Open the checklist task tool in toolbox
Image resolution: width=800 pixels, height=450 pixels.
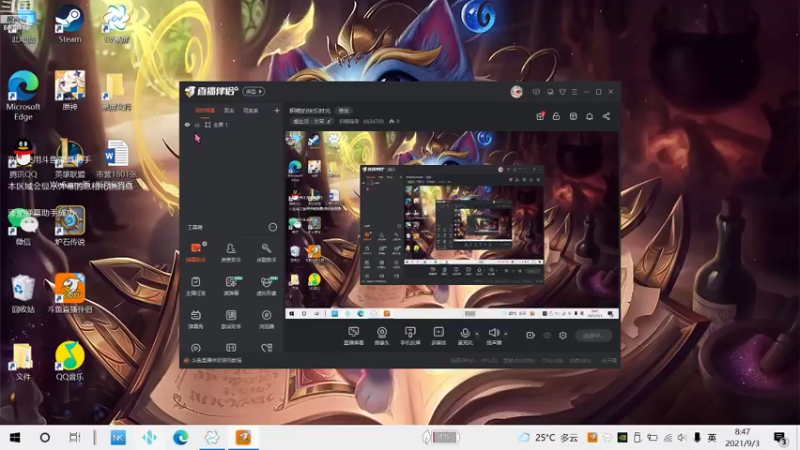click(195, 286)
